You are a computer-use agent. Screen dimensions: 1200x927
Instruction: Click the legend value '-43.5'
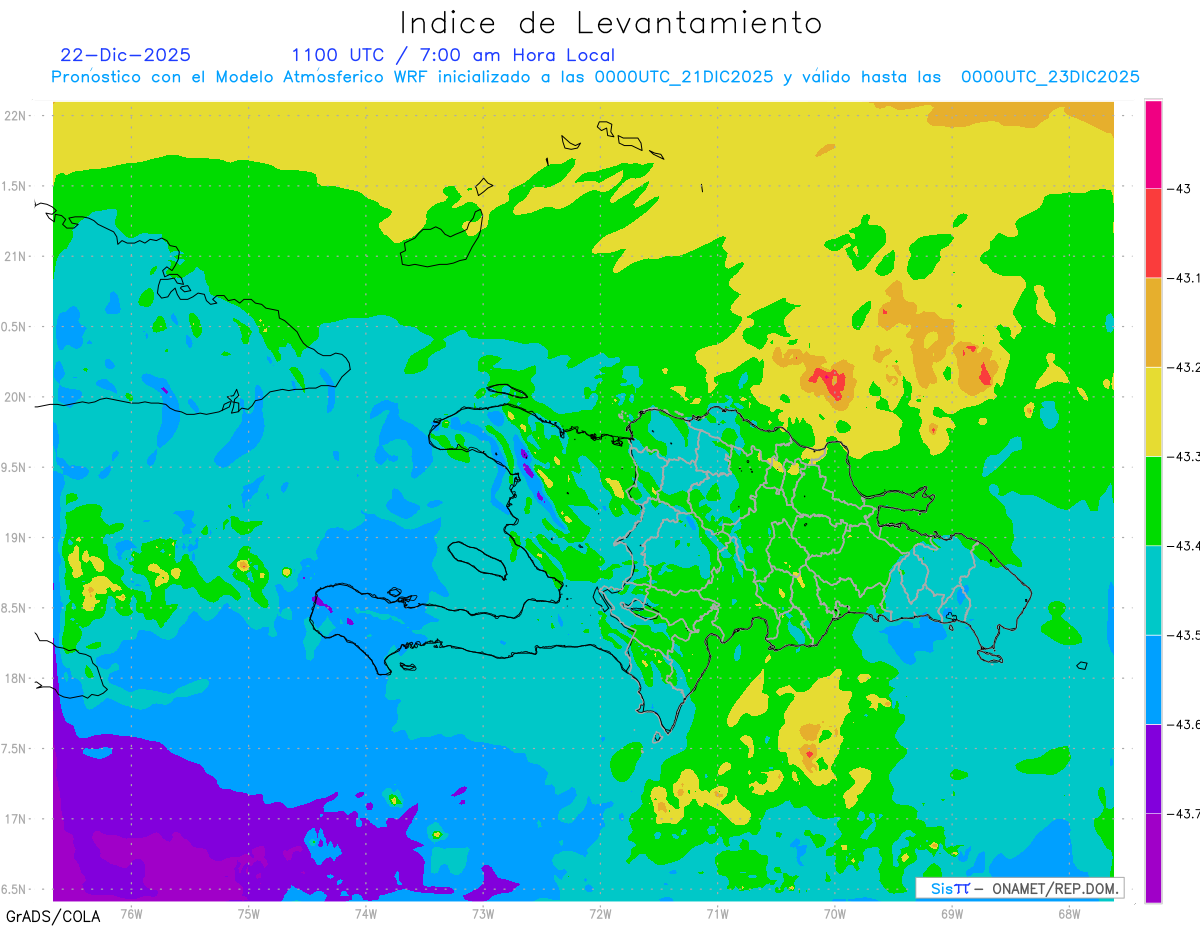pos(1184,635)
